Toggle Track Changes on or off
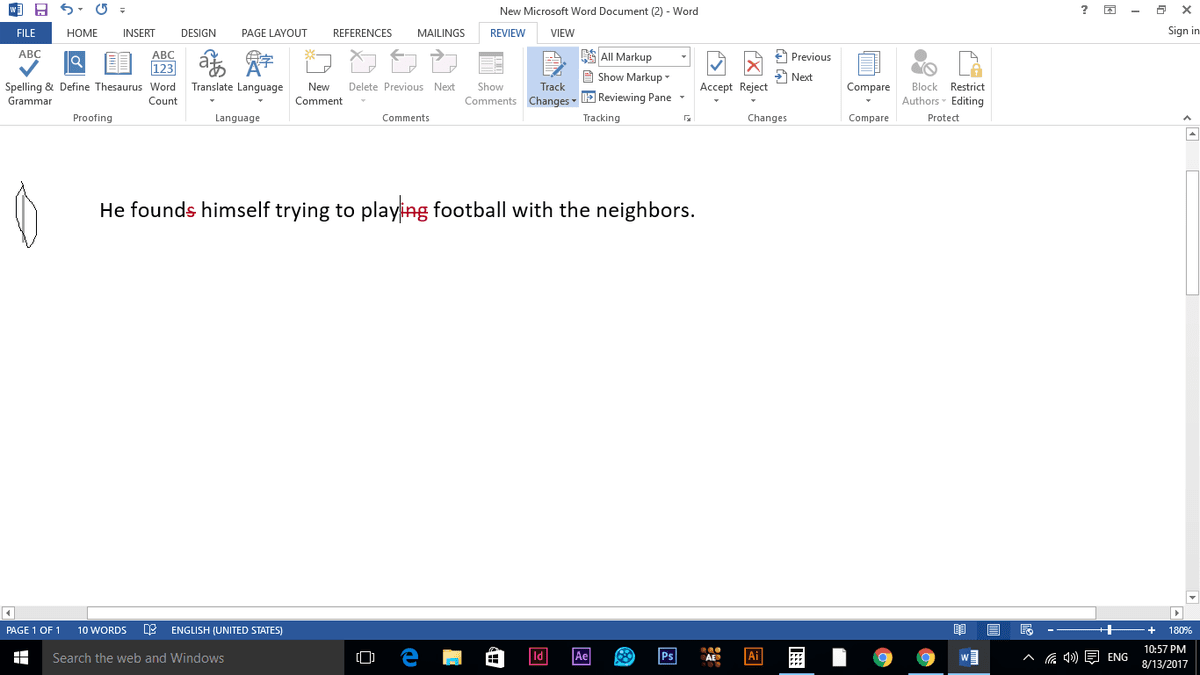 coord(552,64)
